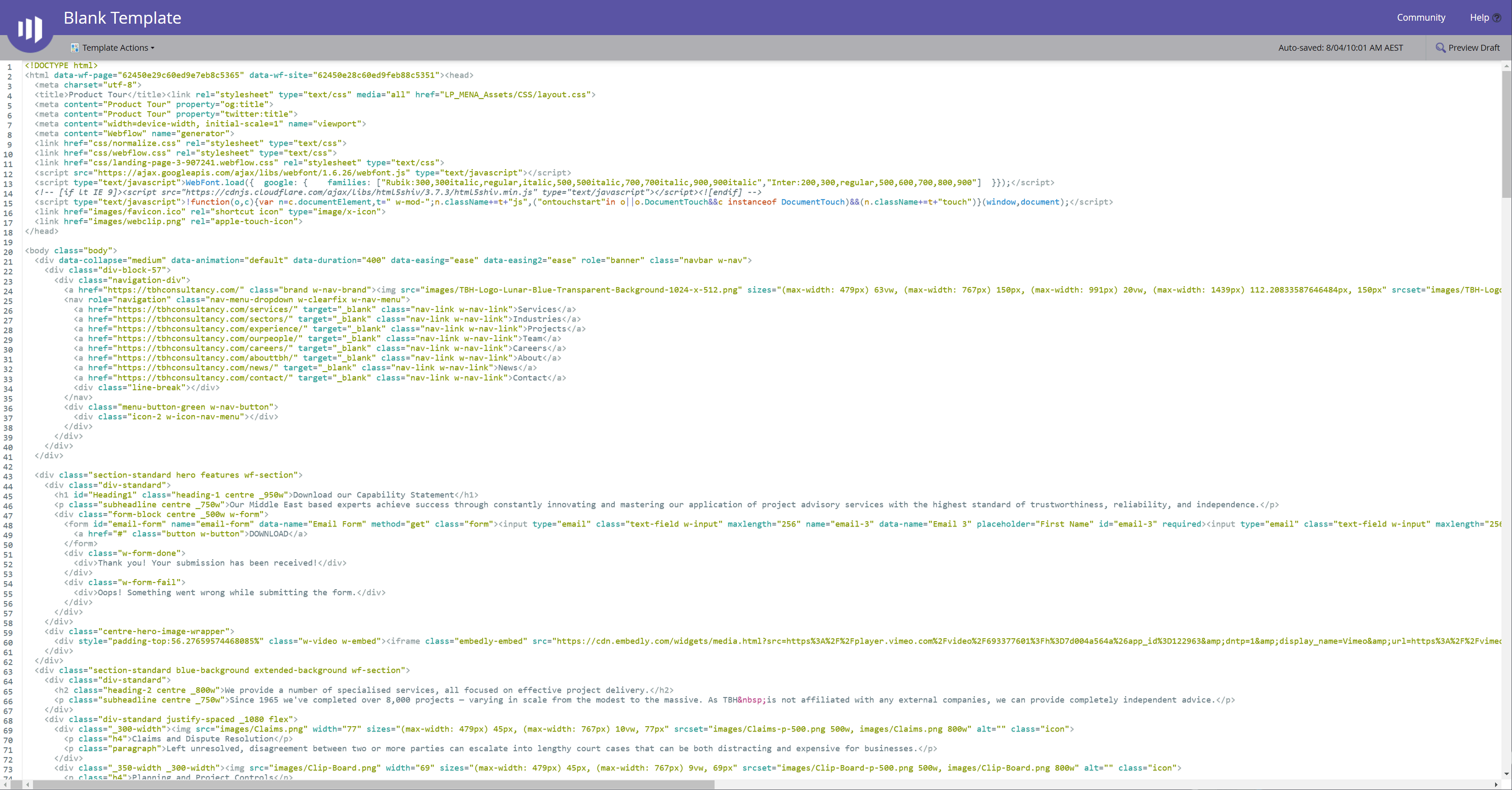Open the Template Actions menu

point(115,48)
